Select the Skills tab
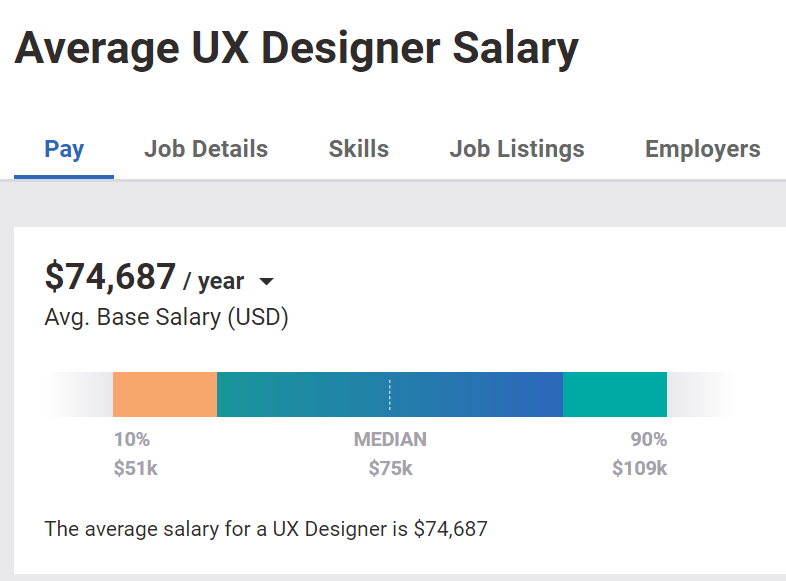The height and width of the screenshot is (581, 786). click(358, 150)
